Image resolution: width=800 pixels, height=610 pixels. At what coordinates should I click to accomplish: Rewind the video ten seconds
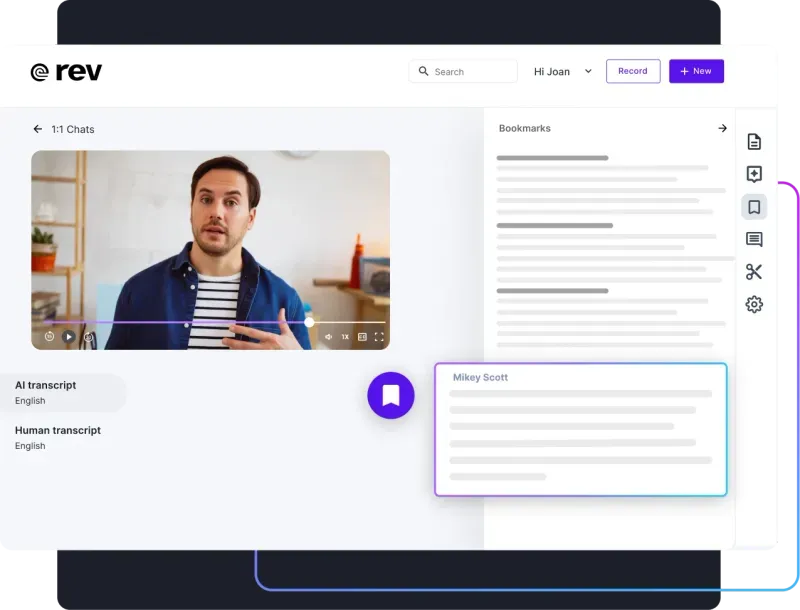click(x=49, y=337)
